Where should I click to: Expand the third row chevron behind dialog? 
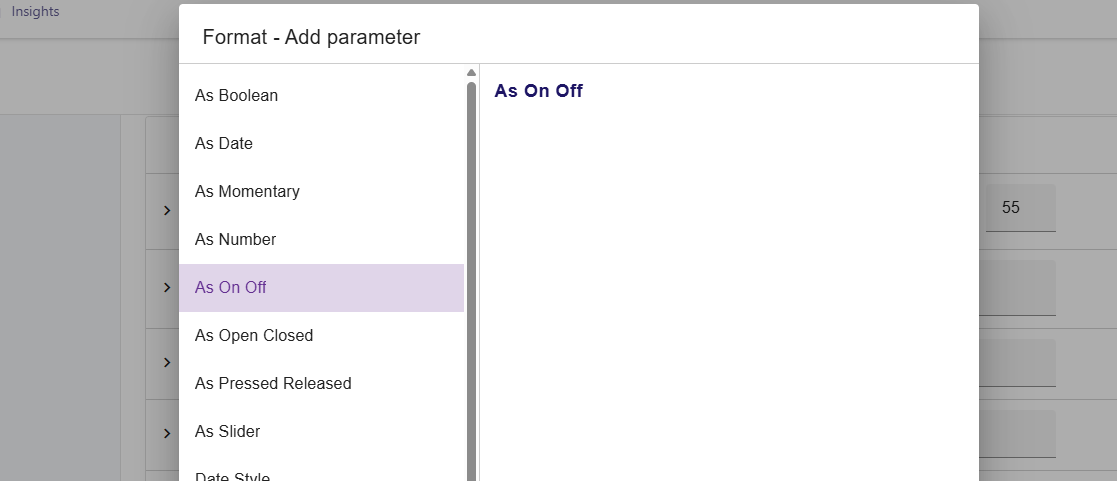point(167,362)
